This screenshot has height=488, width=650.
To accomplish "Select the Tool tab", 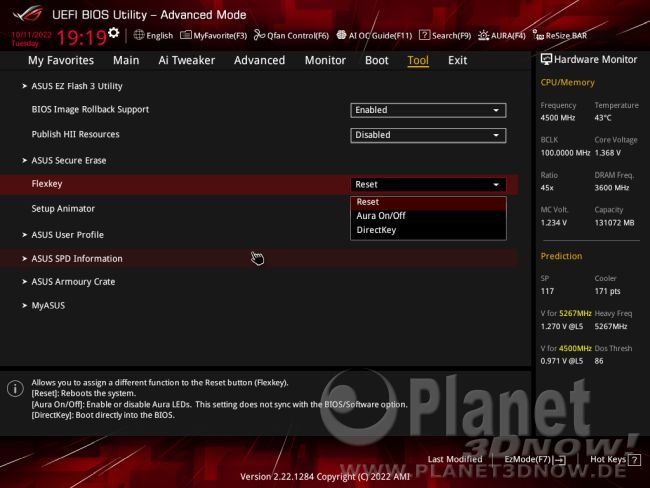I will [x=418, y=61].
